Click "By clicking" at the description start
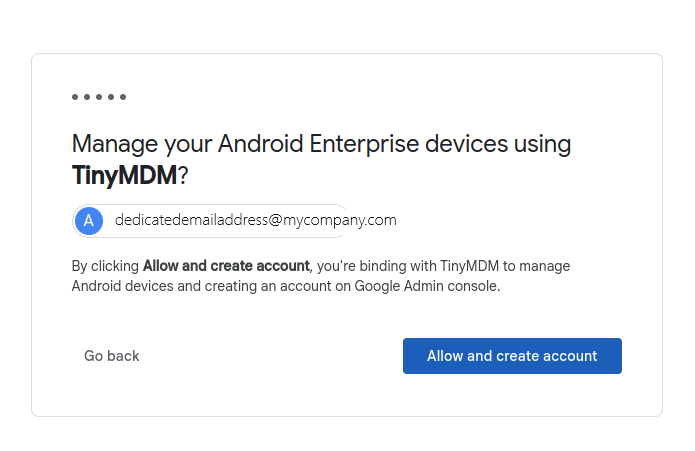Viewport: 695px width, 451px height. [x=105, y=266]
